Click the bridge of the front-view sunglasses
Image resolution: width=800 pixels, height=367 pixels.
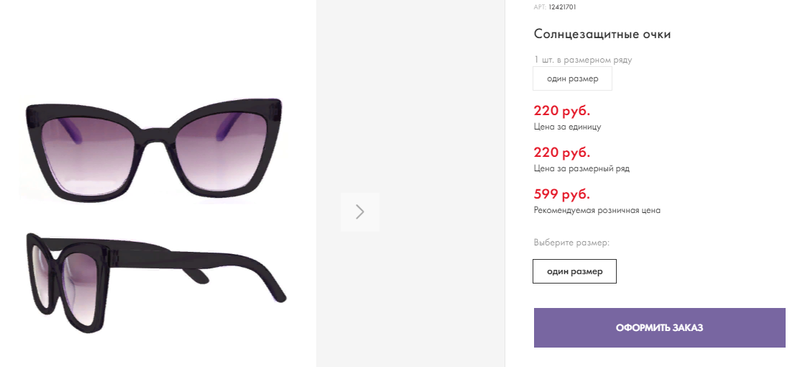[155, 134]
